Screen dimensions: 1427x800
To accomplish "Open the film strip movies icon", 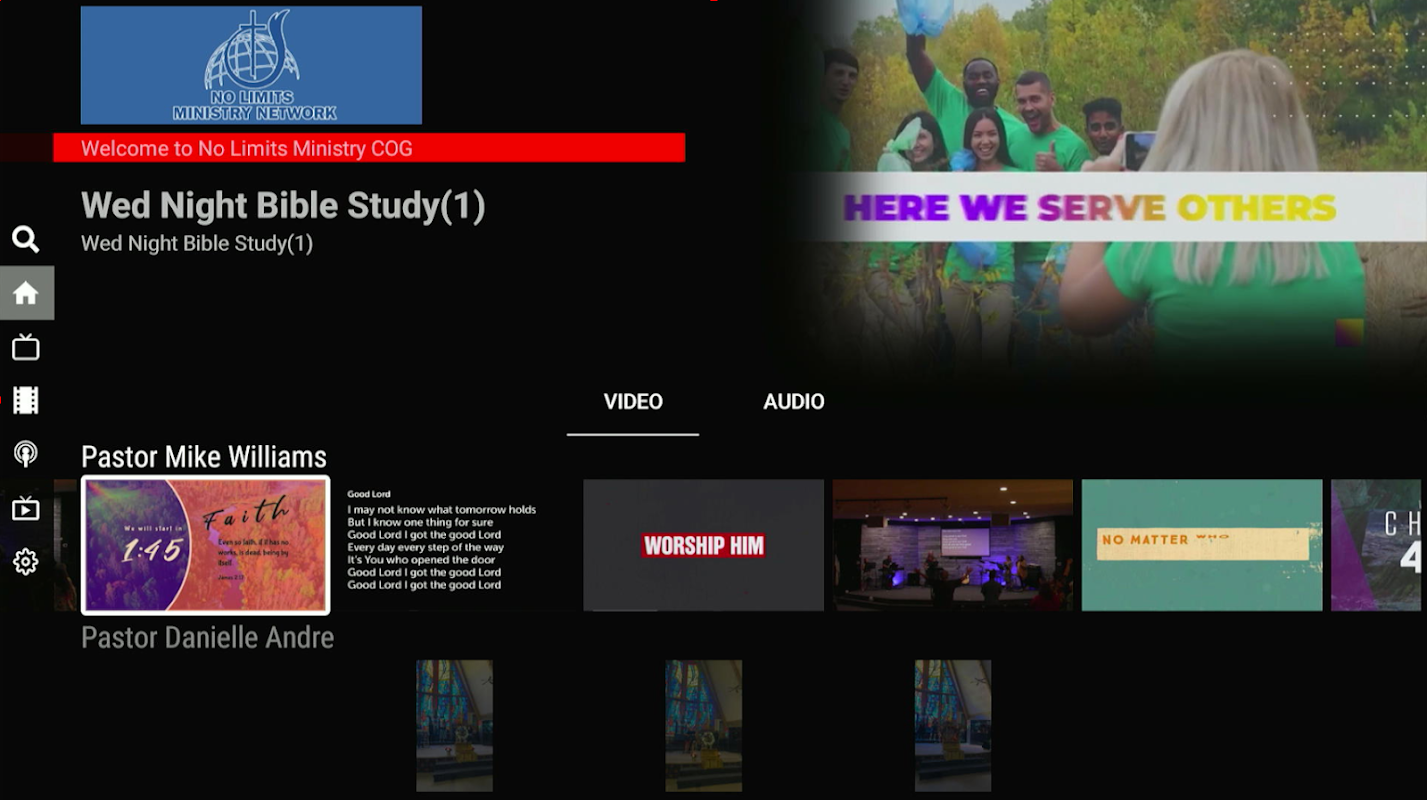I will tap(25, 401).
